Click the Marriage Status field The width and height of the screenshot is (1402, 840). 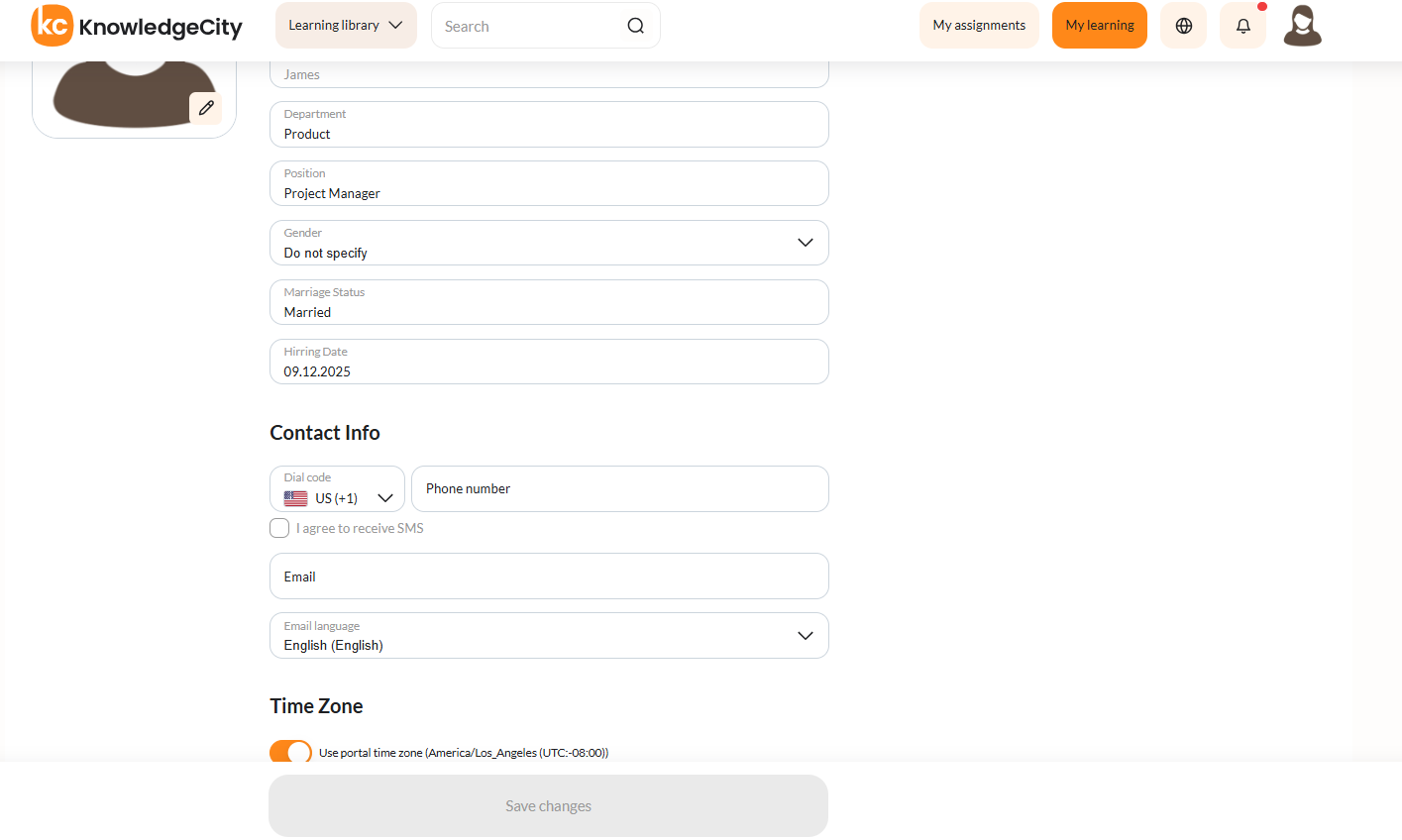click(549, 302)
